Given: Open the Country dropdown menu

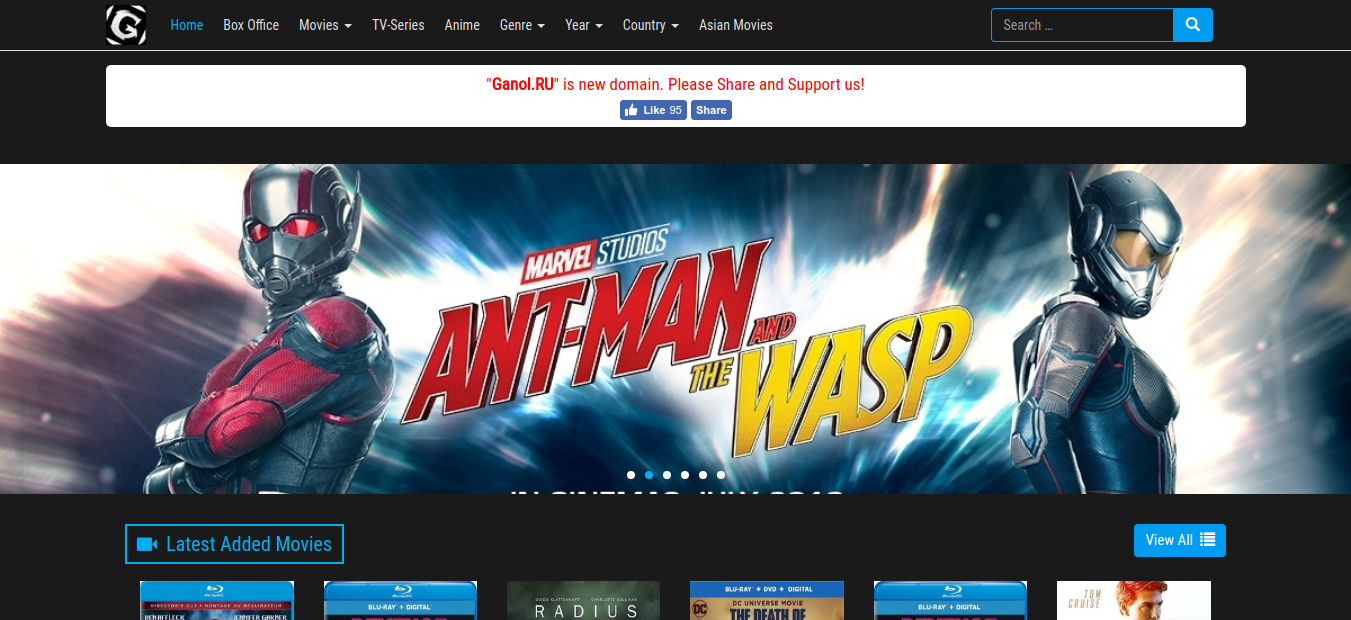Looking at the screenshot, I should pyautogui.click(x=650, y=25).
